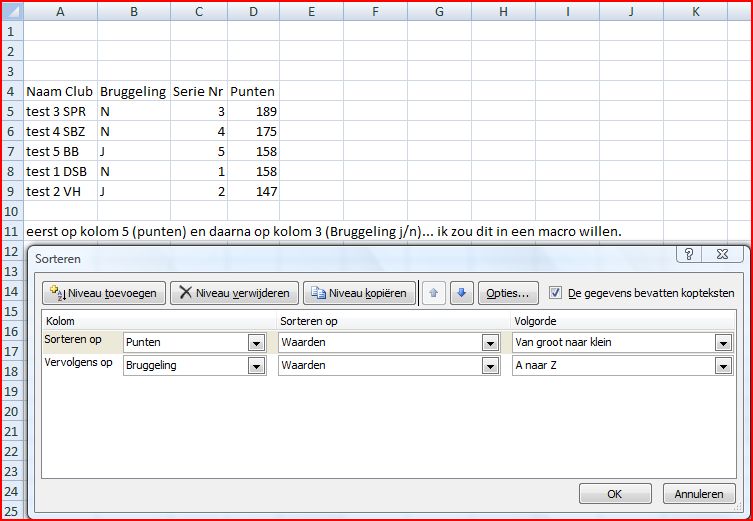Expand Waarden dropdown in Sorteren op row

(490, 343)
